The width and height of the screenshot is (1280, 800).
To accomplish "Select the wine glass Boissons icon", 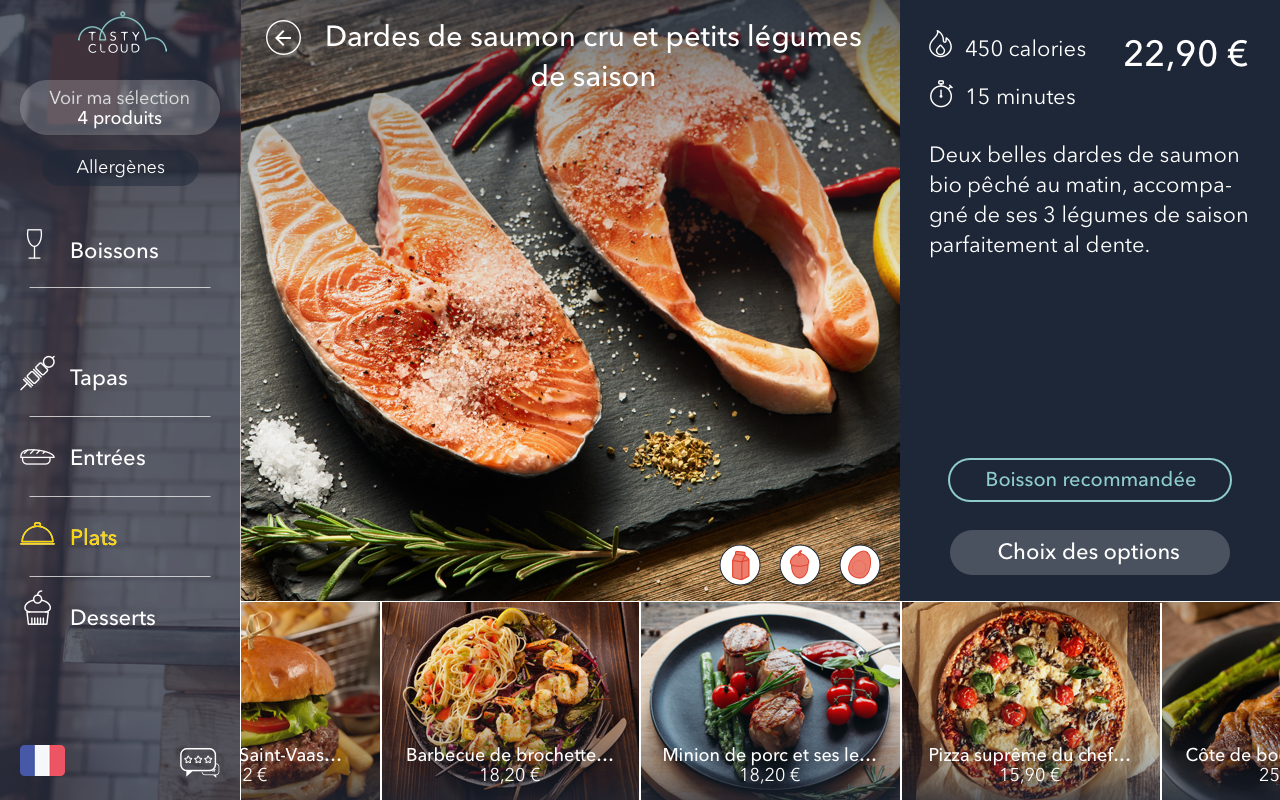I will pyautogui.click(x=35, y=245).
